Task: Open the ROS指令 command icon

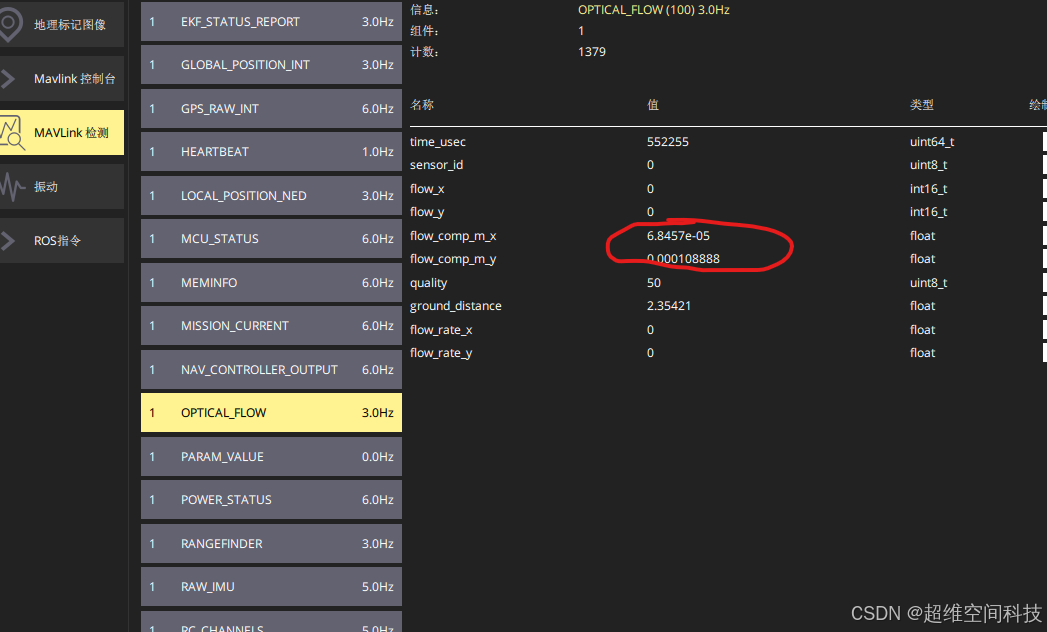Action: point(8,241)
